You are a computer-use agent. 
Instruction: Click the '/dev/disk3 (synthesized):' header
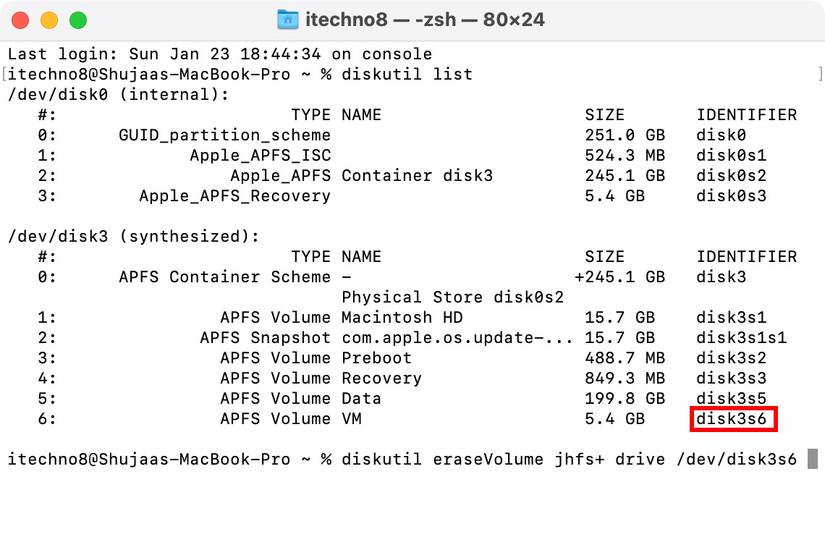tap(134, 237)
